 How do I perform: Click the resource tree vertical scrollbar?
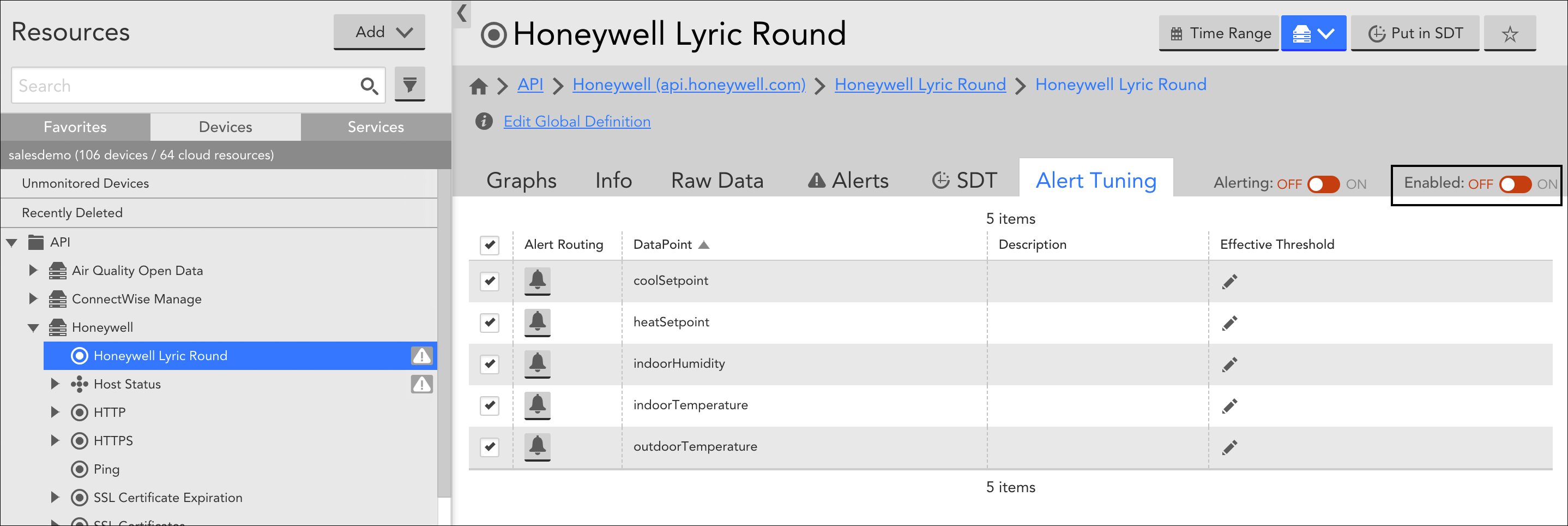444,333
